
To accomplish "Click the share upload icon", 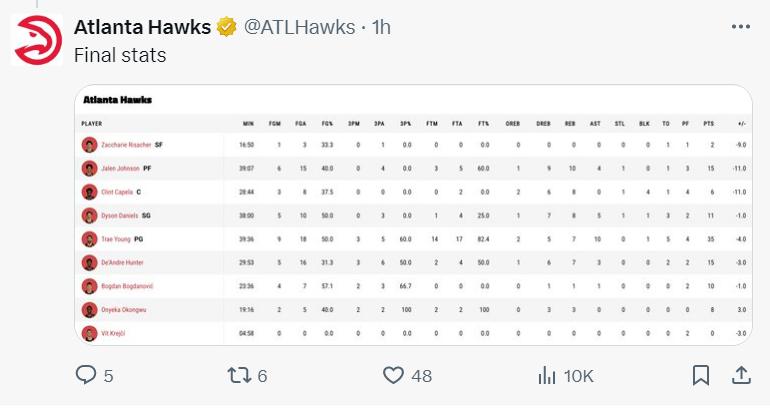I will click(741, 376).
